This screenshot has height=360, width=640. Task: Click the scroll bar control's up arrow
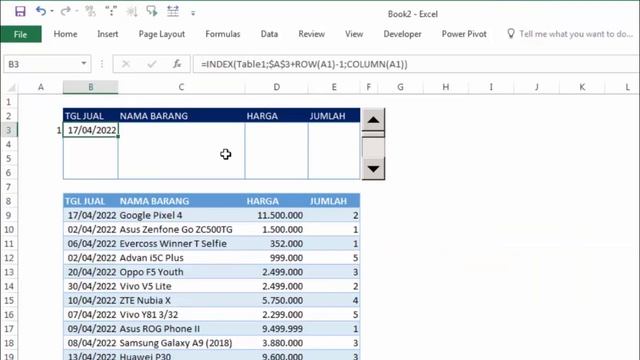coord(373,120)
